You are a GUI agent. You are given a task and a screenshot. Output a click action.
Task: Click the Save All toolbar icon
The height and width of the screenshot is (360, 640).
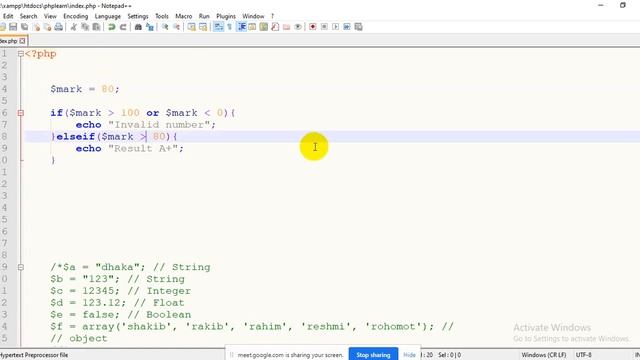point(24,27)
